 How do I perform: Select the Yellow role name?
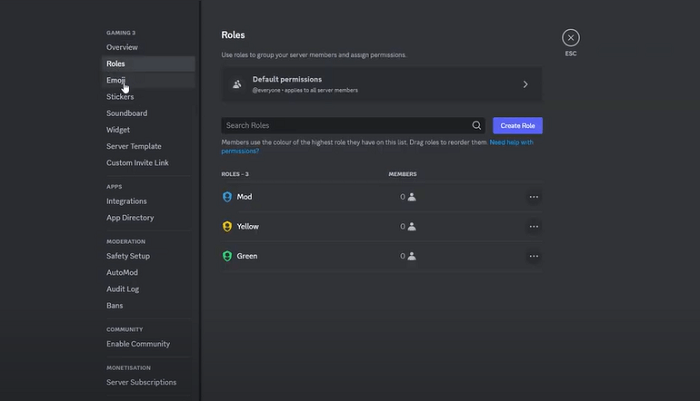tap(248, 226)
